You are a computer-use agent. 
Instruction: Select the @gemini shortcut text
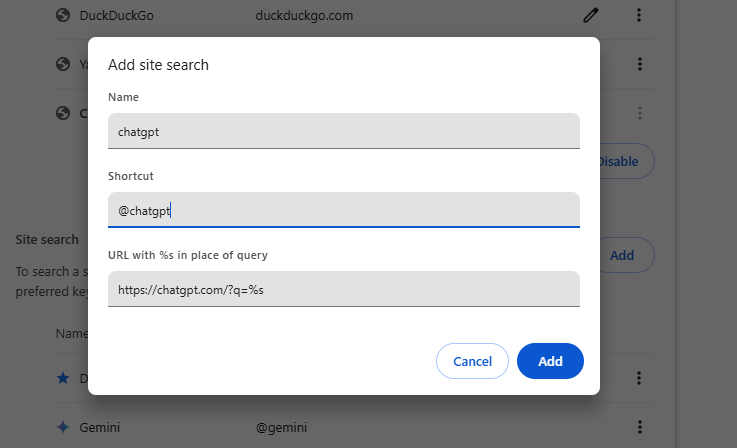(x=281, y=427)
